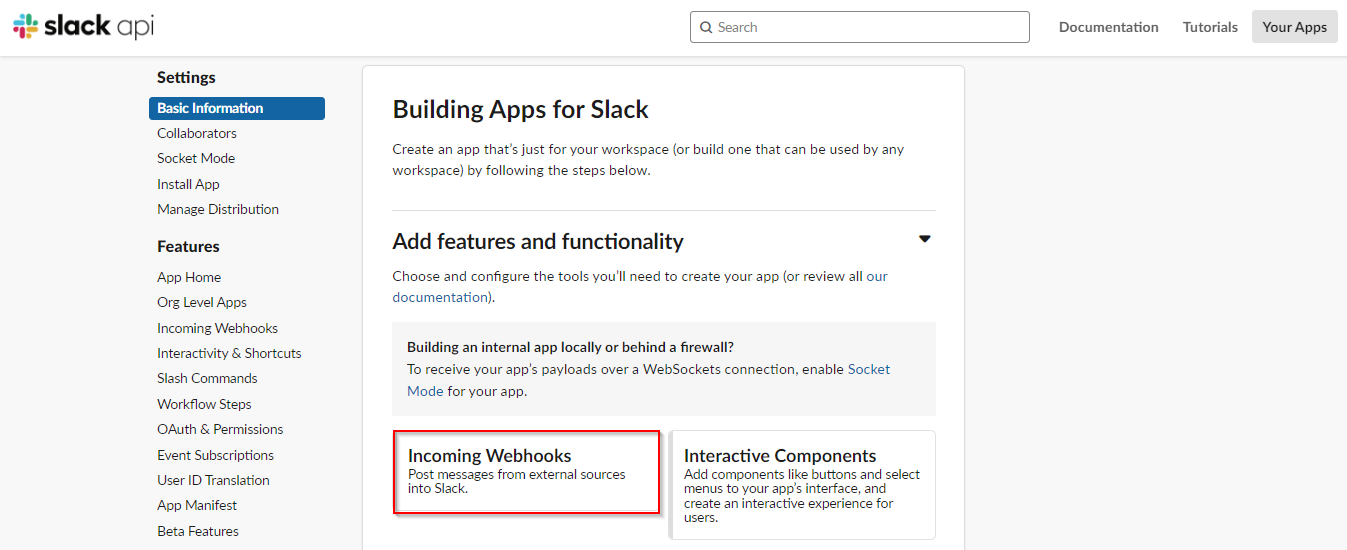Viewport: 1347px width, 550px height.
Task: Collapse Add features and functionality arrow
Action: [x=925, y=239]
